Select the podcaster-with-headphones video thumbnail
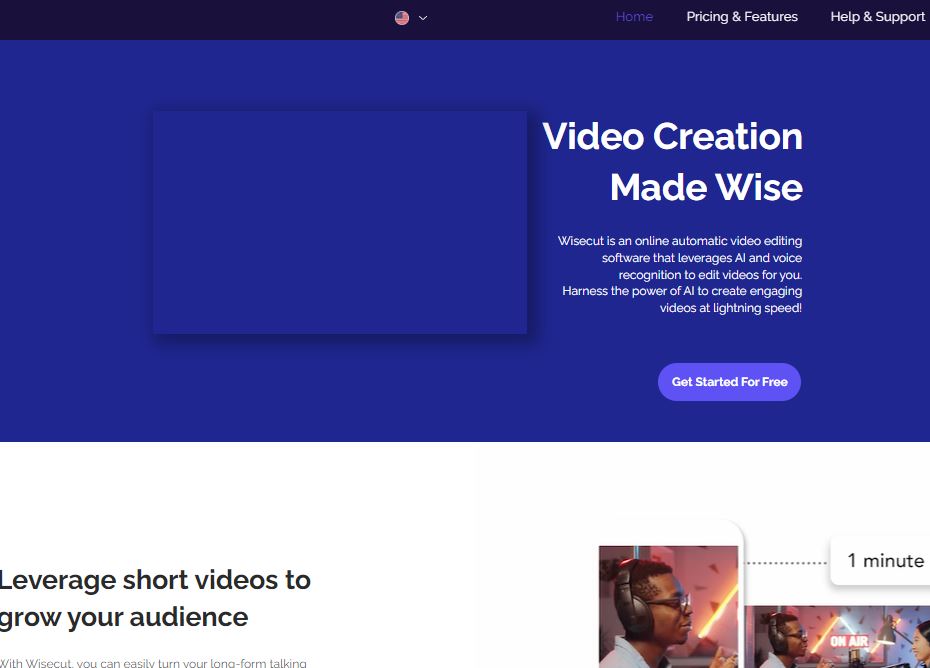 (668, 607)
